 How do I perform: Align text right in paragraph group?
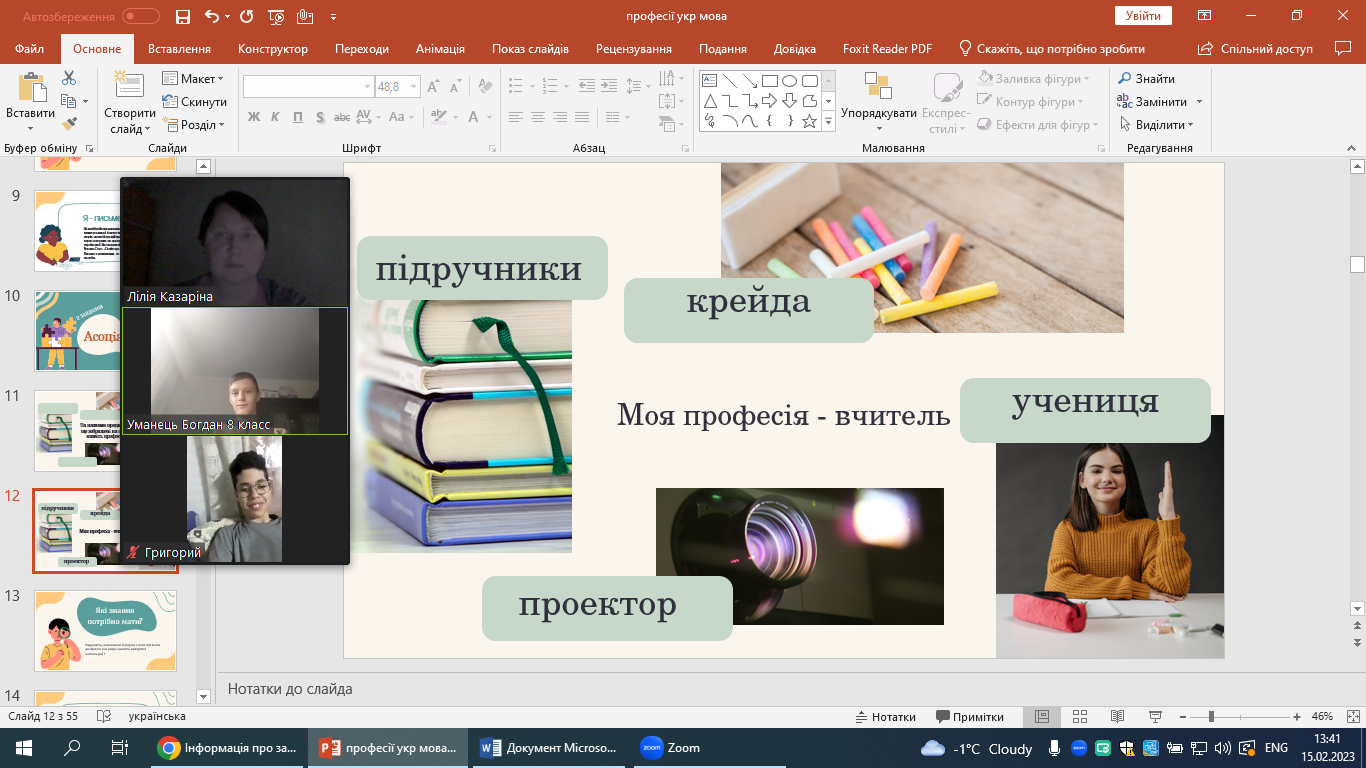point(560,117)
